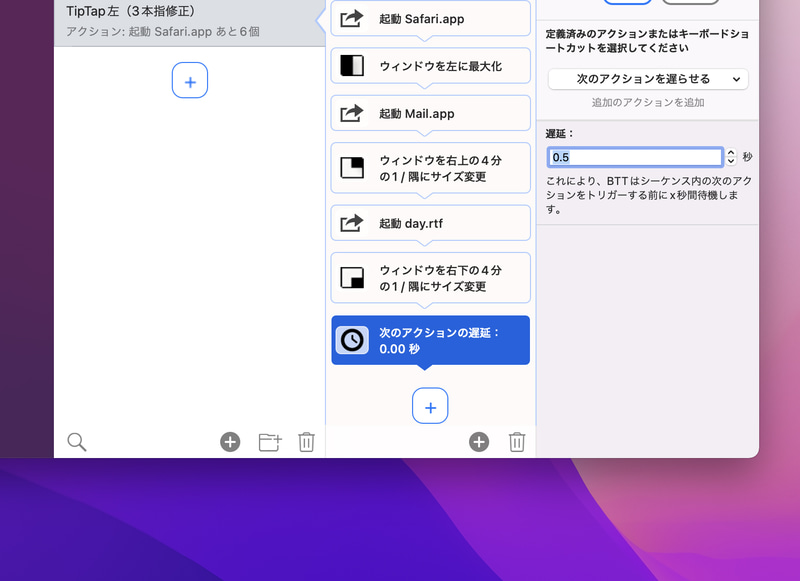Click the square plus button below the action sequence
Screen dimensions: 800x581
(430, 406)
